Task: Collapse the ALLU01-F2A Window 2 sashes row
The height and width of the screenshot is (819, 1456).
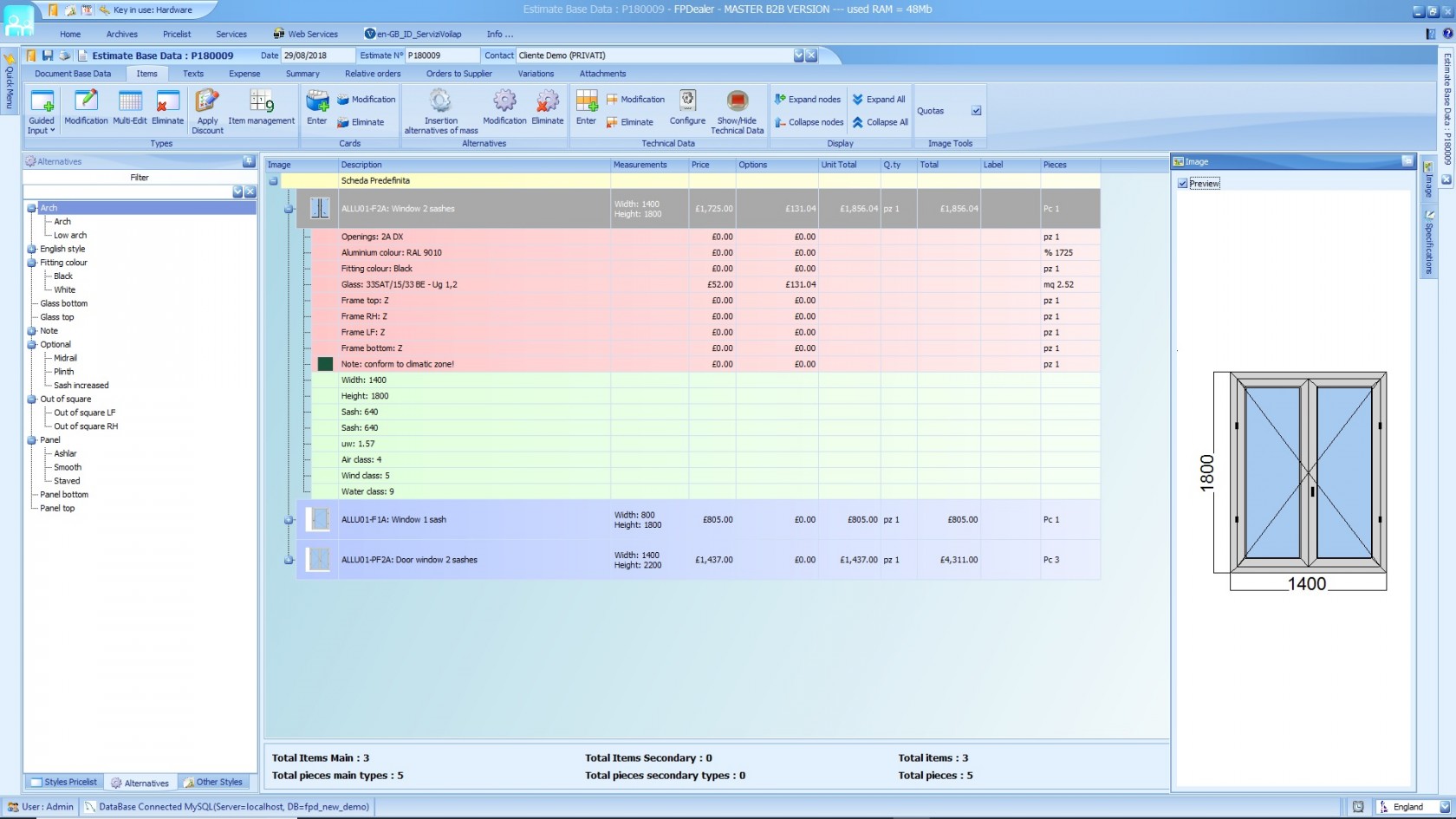Action: pyautogui.click(x=289, y=208)
